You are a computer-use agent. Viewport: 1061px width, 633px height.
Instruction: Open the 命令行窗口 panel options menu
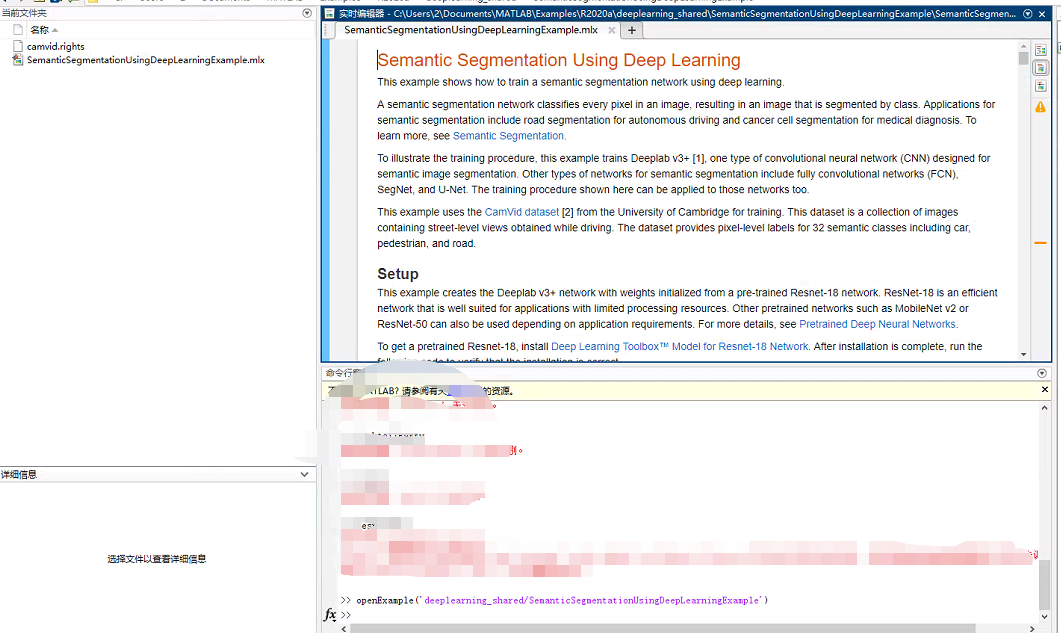point(1040,372)
